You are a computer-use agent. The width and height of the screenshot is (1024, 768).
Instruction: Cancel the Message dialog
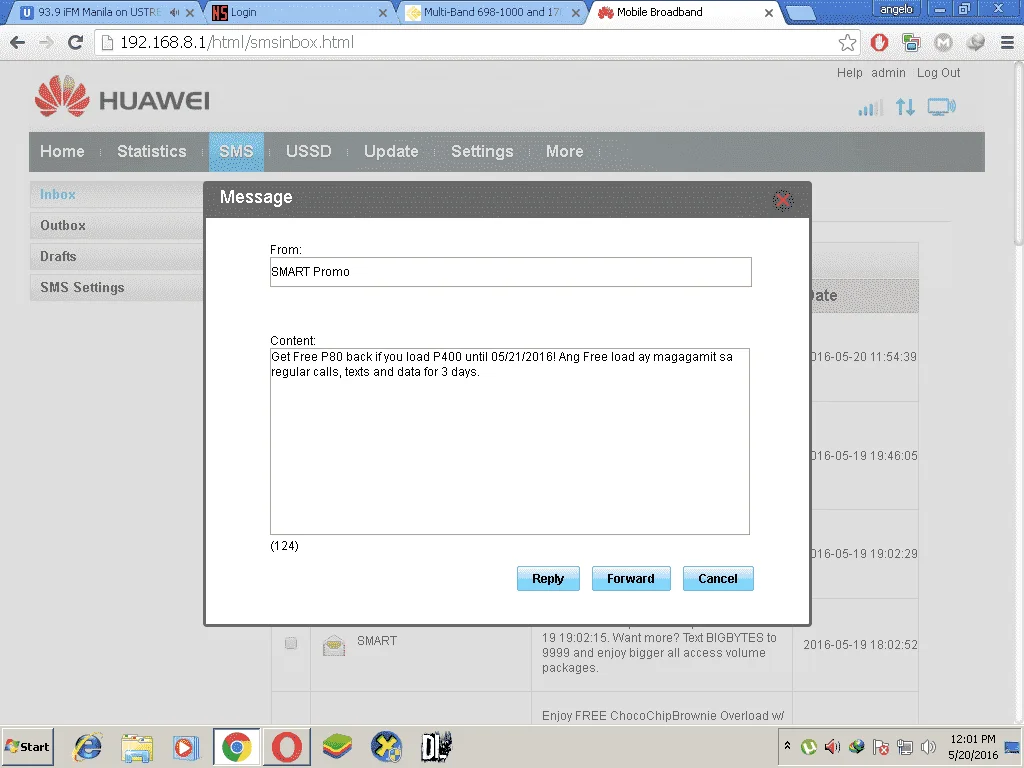click(x=718, y=579)
